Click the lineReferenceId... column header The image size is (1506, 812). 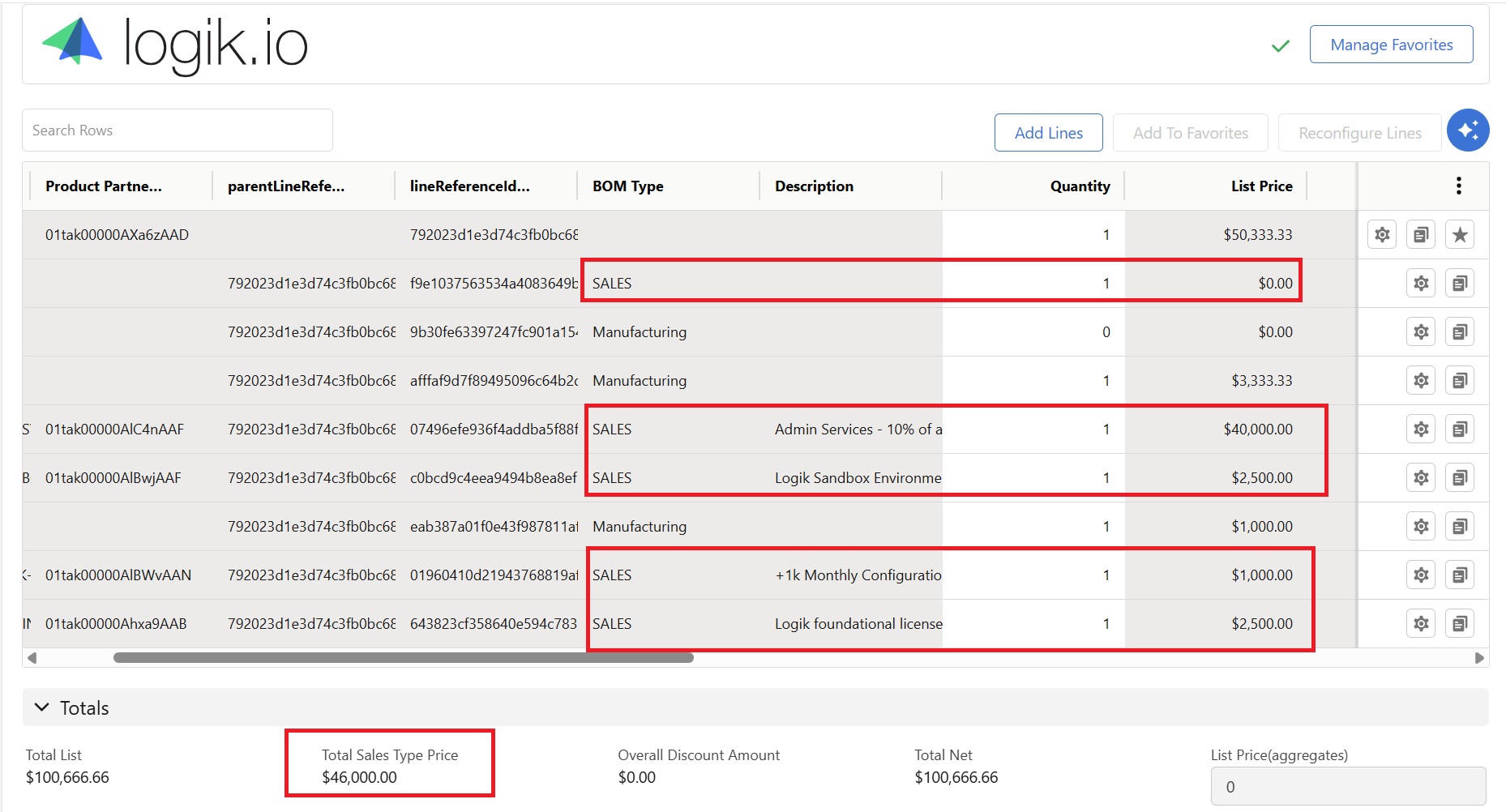point(470,186)
